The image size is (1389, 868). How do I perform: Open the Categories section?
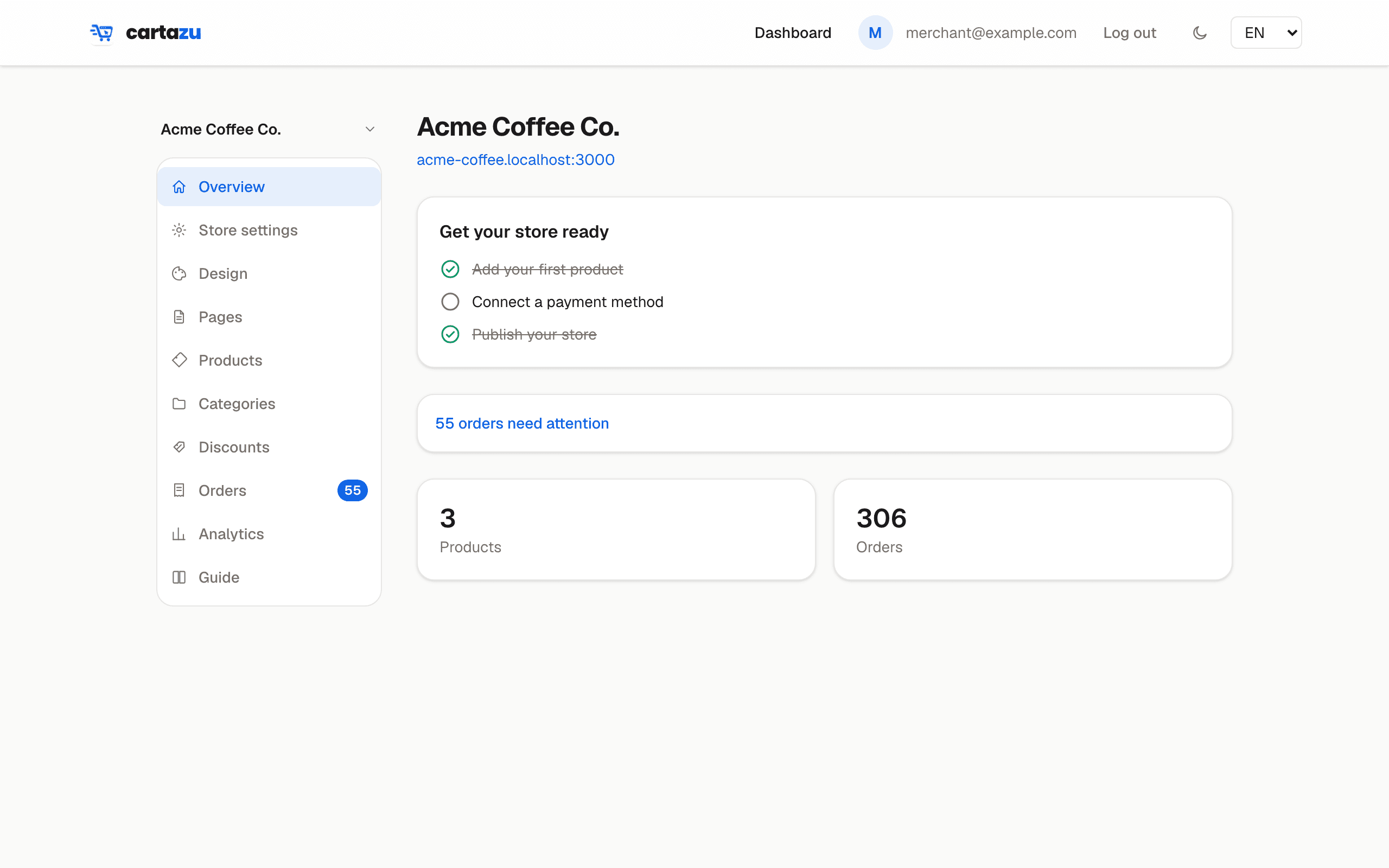(269, 404)
